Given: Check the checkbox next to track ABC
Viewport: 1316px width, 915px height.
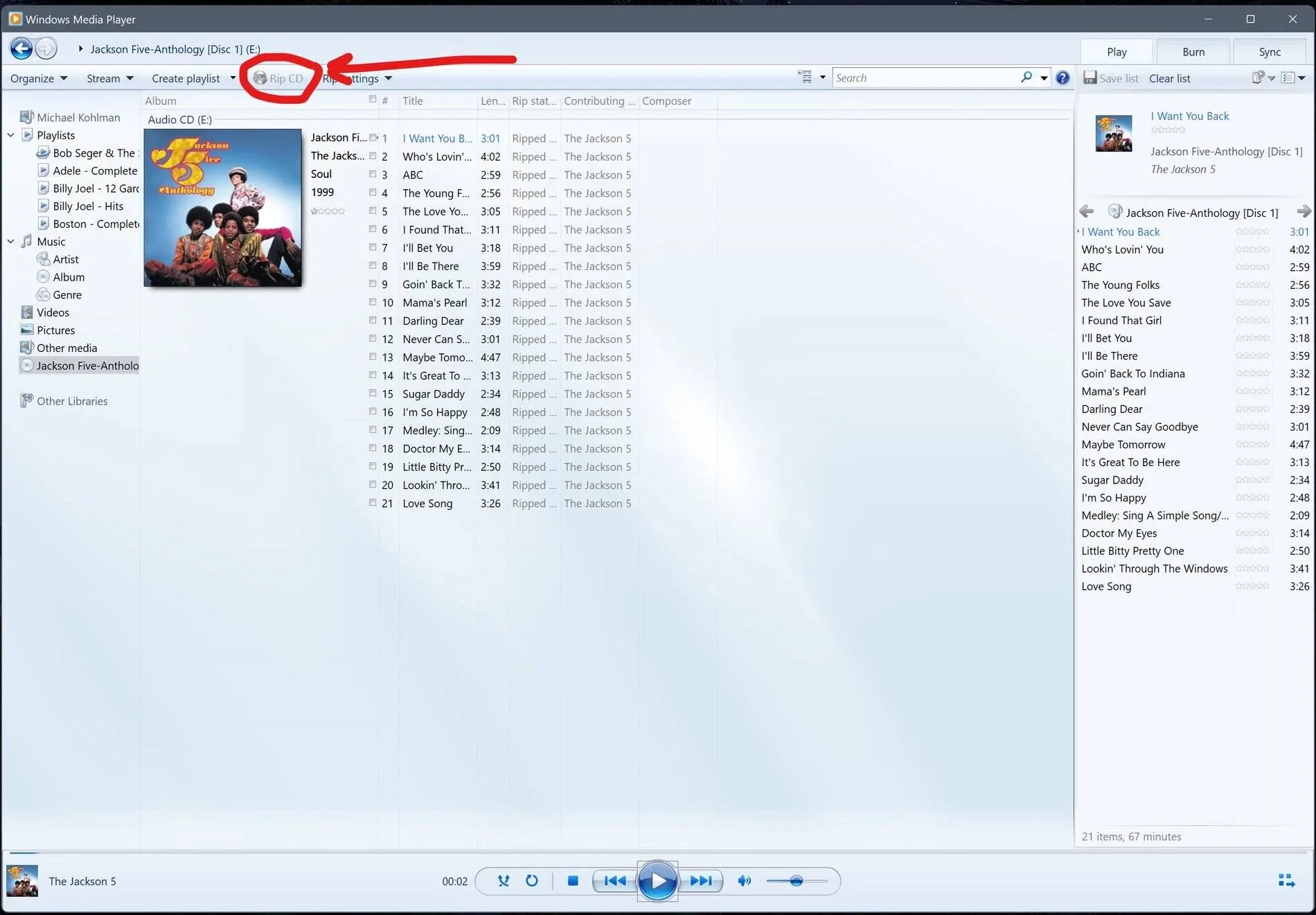Looking at the screenshot, I should pyautogui.click(x=373, y=174).
